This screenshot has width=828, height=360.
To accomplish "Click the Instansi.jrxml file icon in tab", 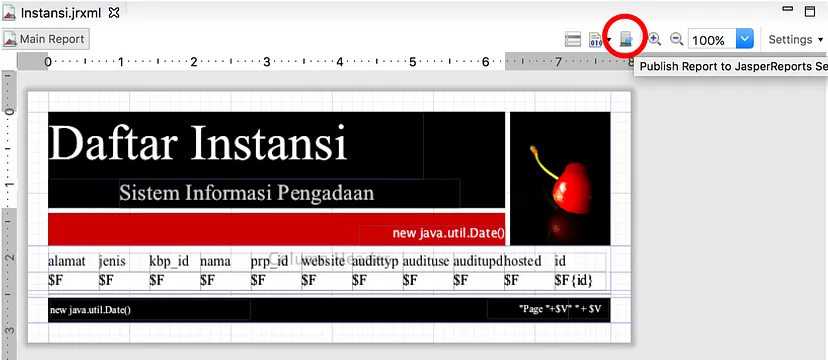I will (x=9, y=13).
